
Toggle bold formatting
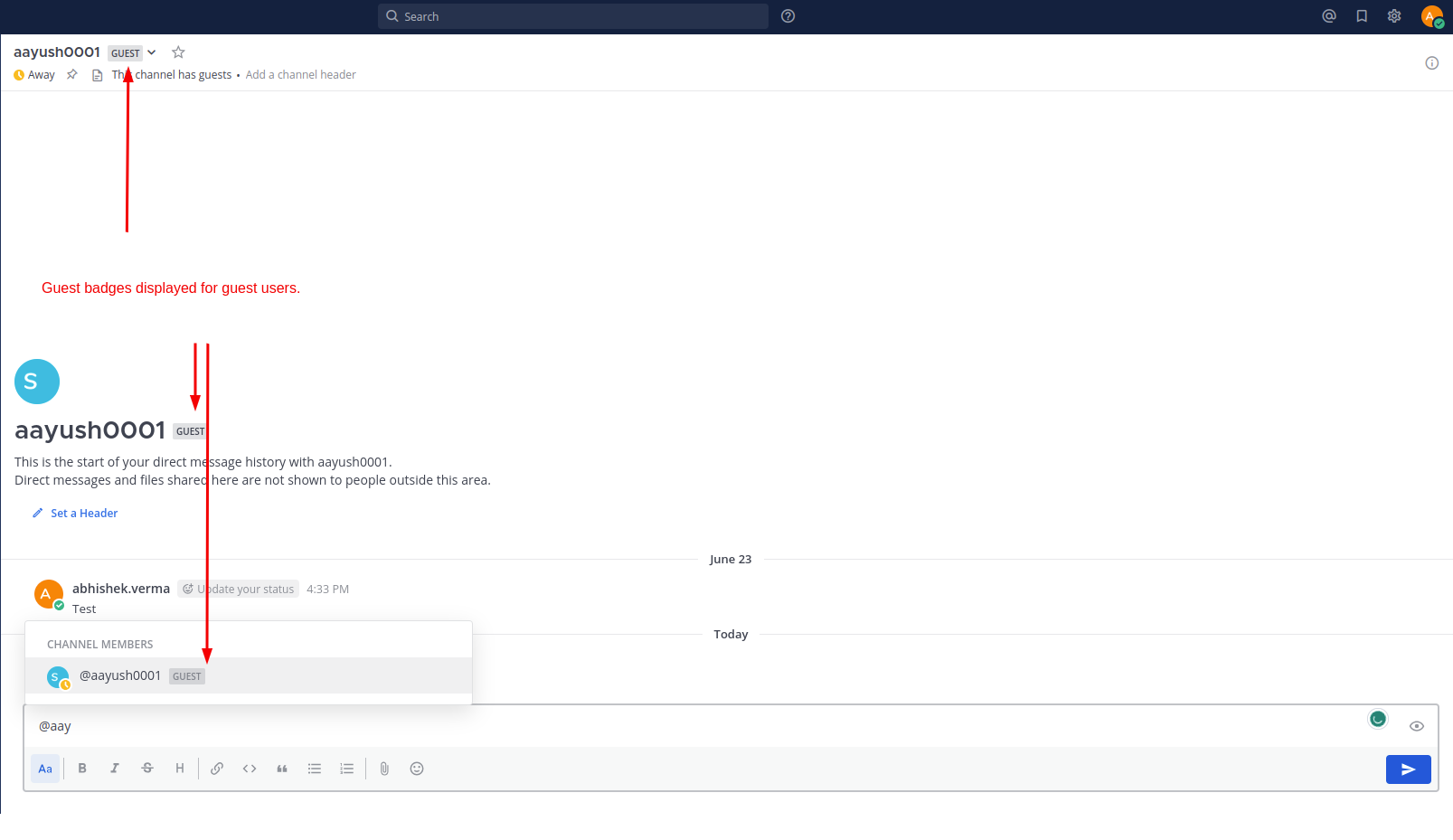coord(82,769)
